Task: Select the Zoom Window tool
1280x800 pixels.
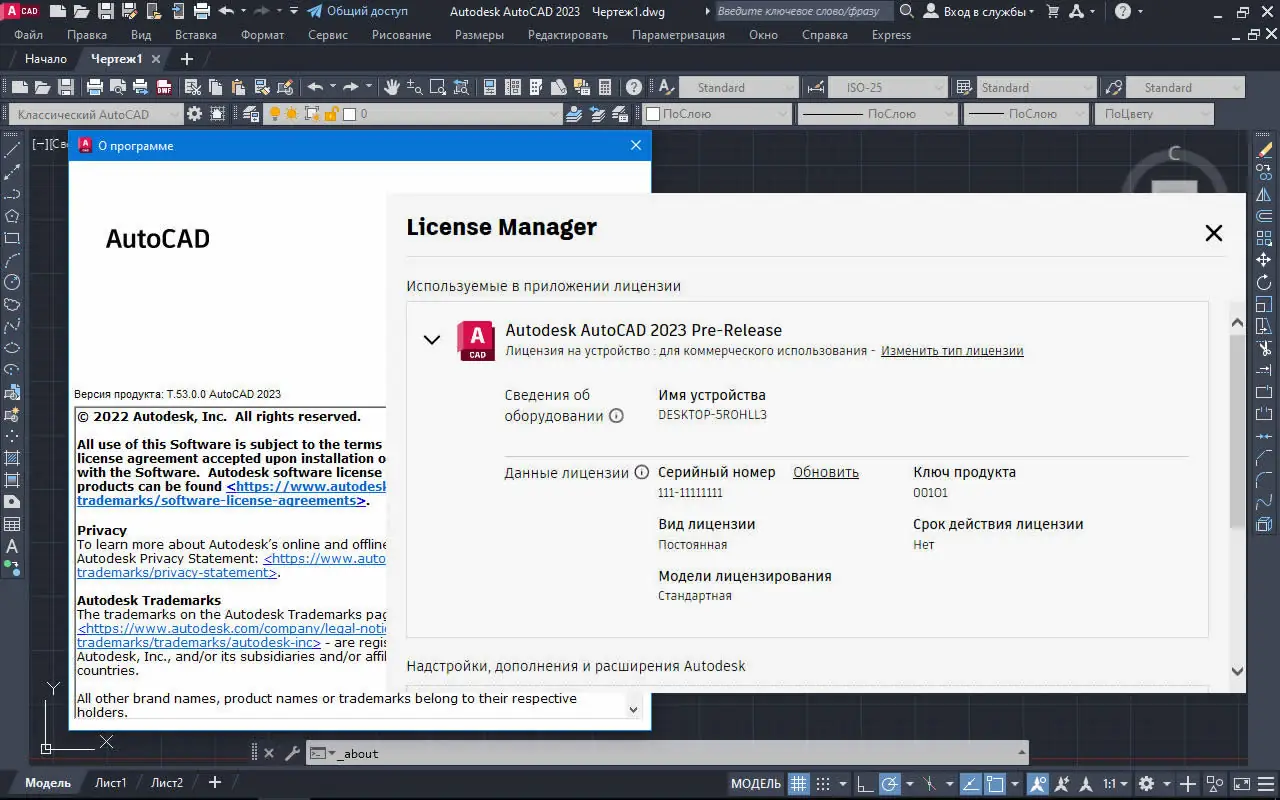Action: tap(438, 87)
